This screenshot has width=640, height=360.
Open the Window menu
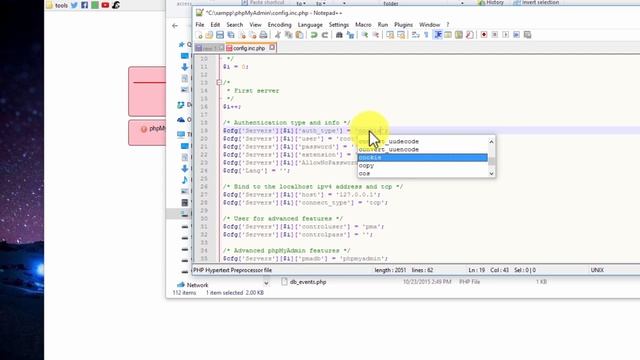[430, 25]
